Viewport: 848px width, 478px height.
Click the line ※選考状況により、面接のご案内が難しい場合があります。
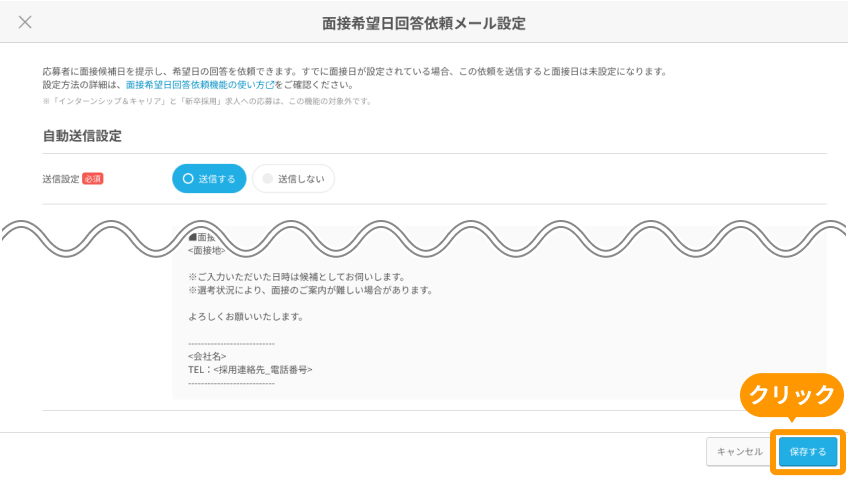(310, 290)
